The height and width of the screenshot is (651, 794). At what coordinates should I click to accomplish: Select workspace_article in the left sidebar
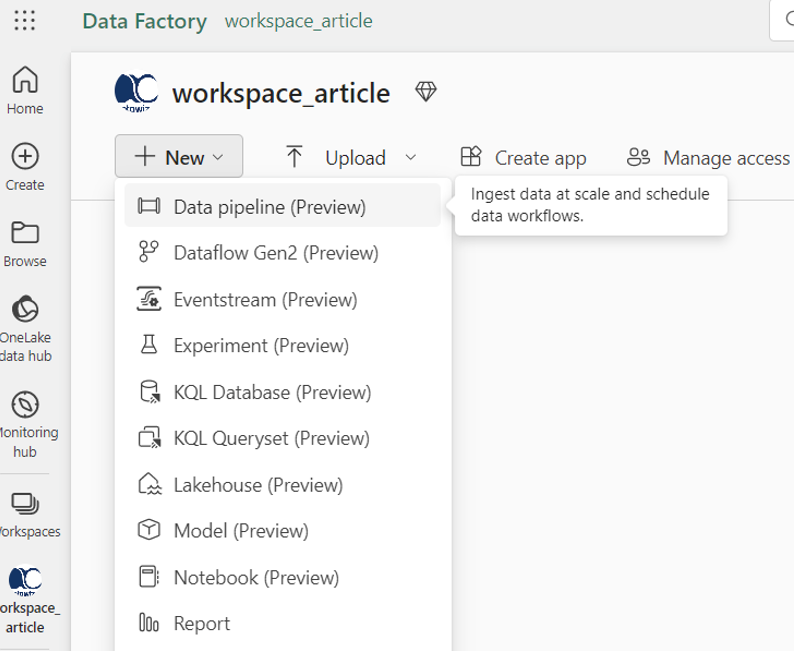point(25,599)
